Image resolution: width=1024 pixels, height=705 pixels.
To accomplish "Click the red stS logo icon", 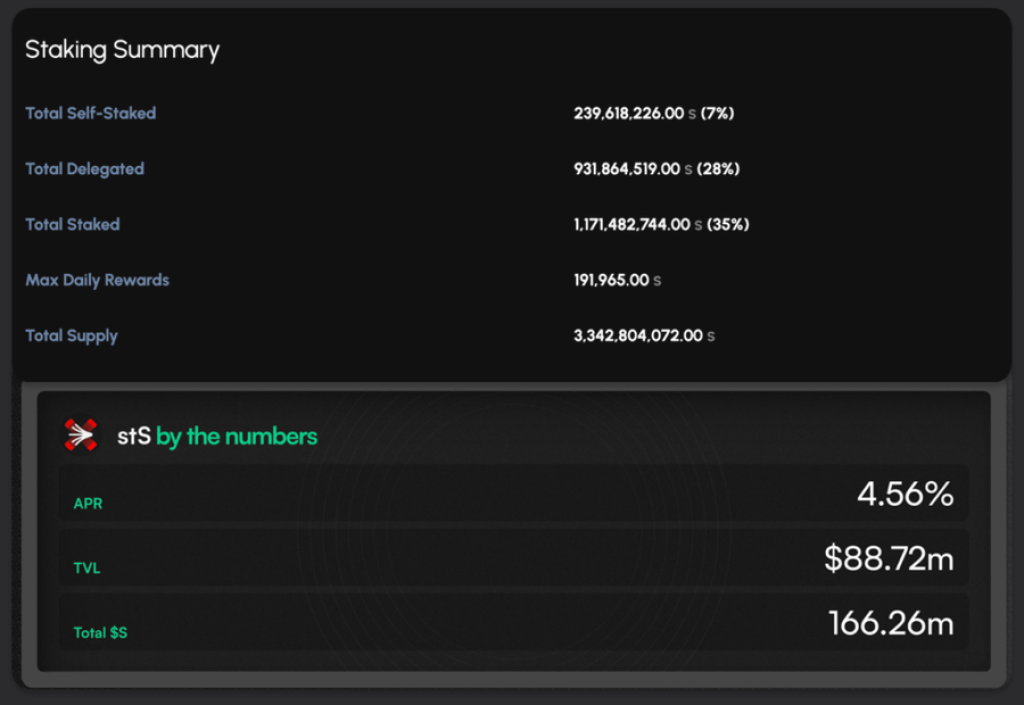I will pyautogui.click(x=80, y=435).
